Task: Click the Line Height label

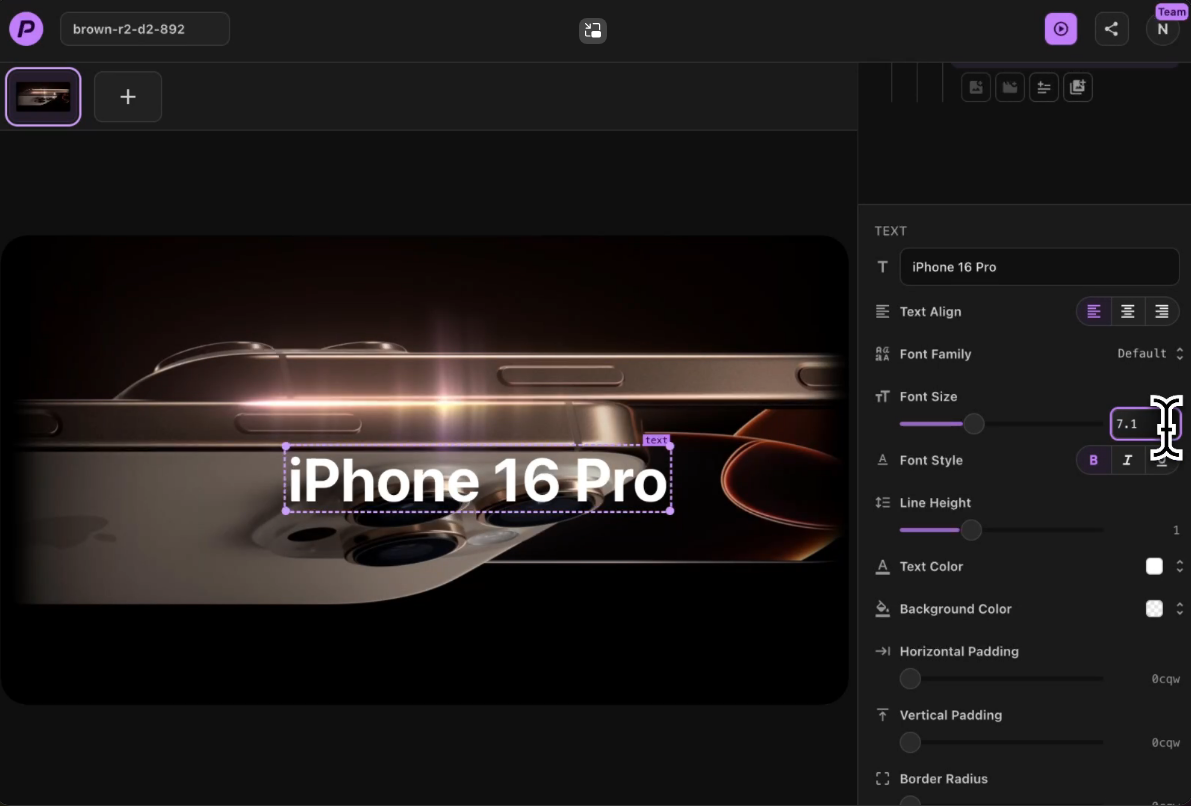Action: tap(935, 503)
